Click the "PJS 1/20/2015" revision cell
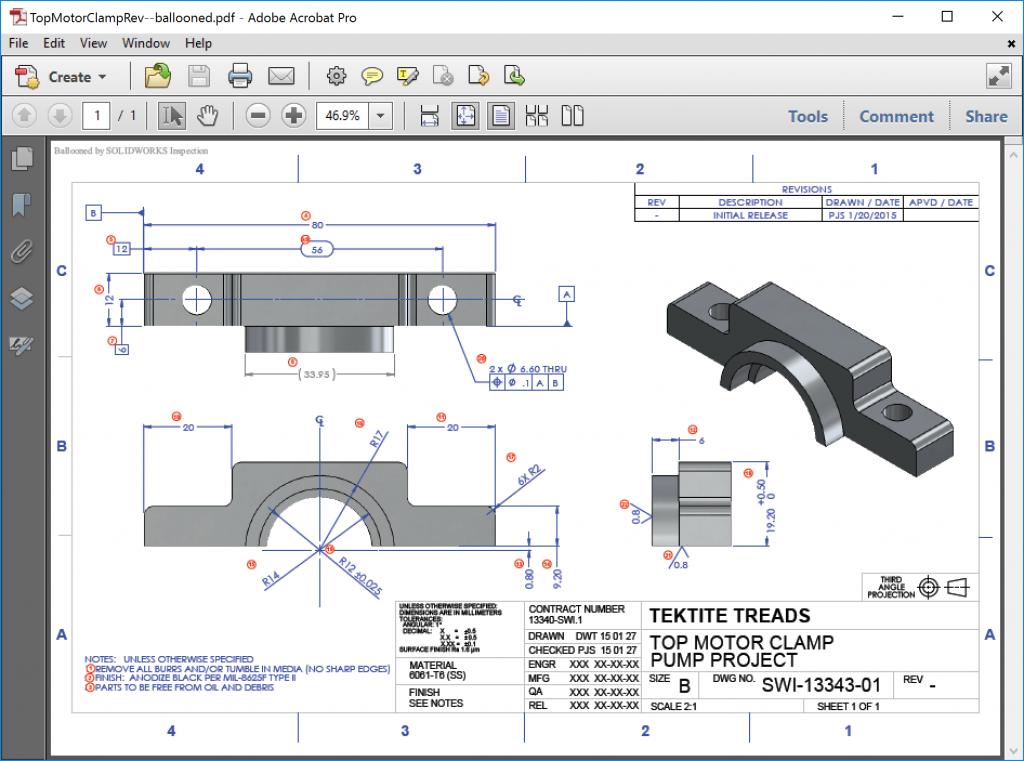Image resolution: width=1024 pixels, height=761 pixels. [x=862, y=216]
